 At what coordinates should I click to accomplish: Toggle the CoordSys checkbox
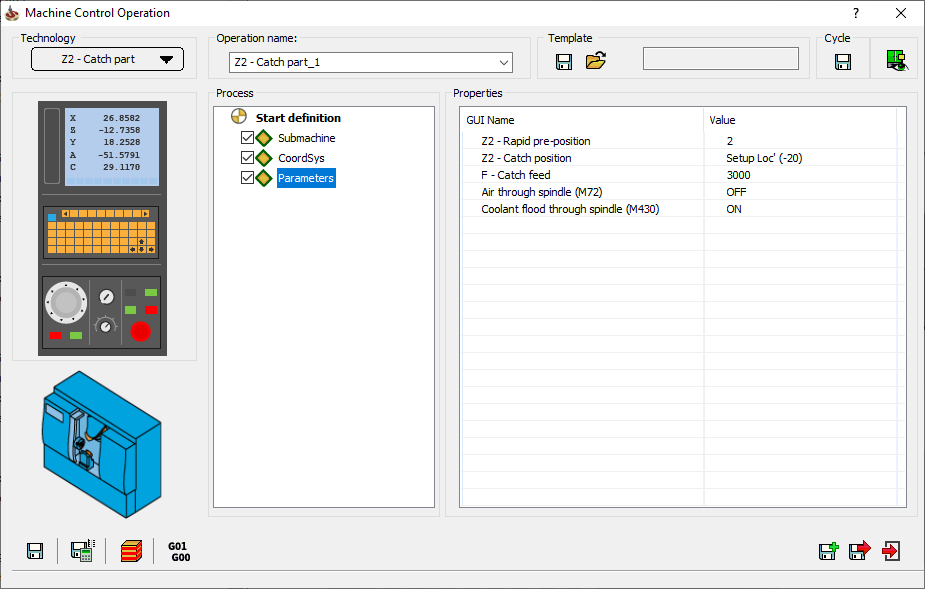[248, 158]
